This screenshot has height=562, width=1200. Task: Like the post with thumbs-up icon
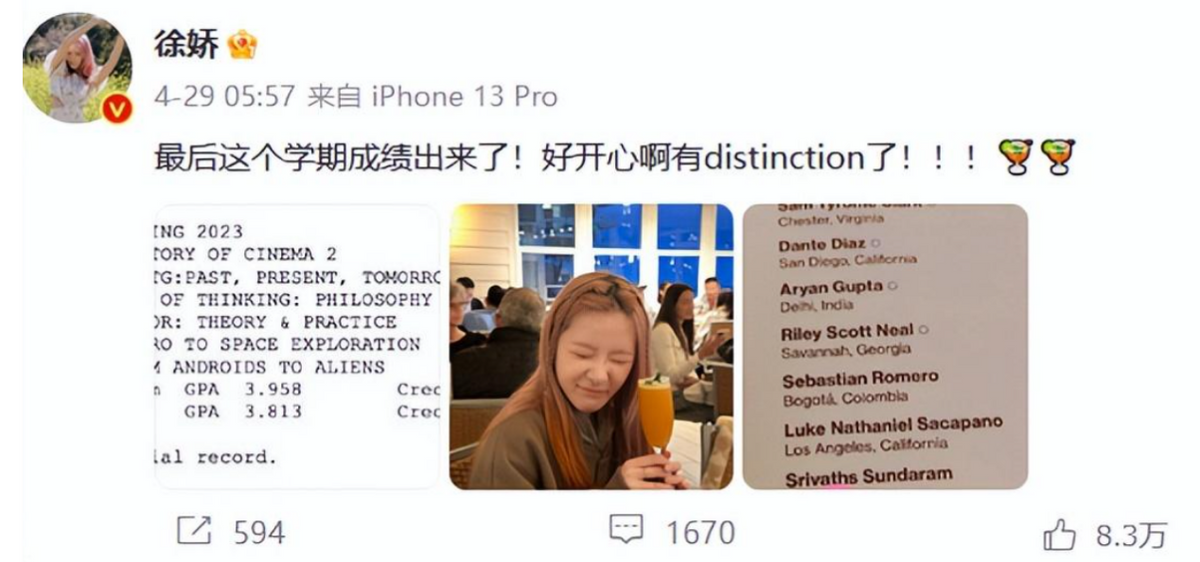pyautogui.click(x=1060, y=535)
